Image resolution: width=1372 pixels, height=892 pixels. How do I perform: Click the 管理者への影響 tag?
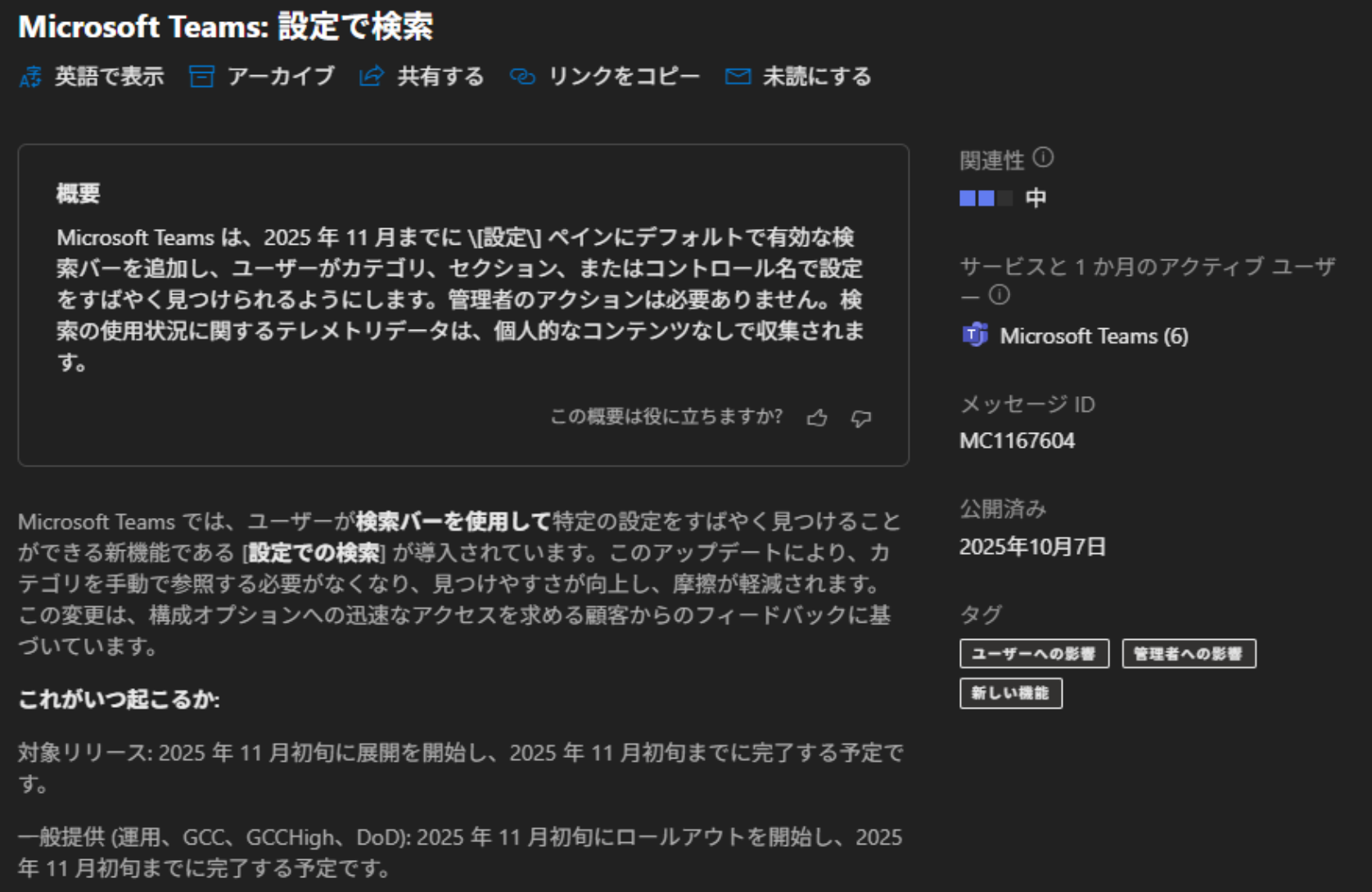click(x=1188, y=654)
